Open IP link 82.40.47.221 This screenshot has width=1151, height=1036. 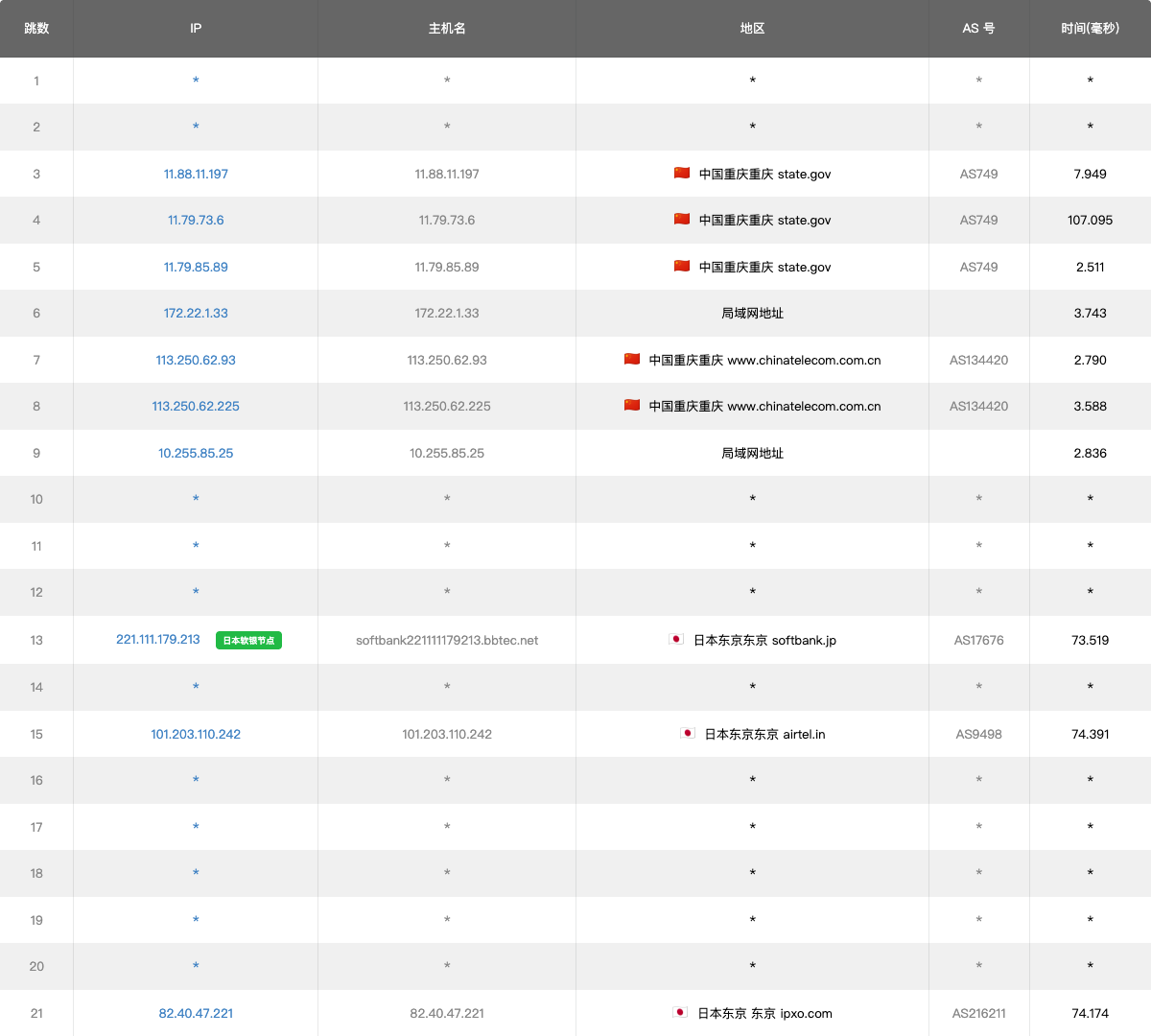tap(196, 1014)
